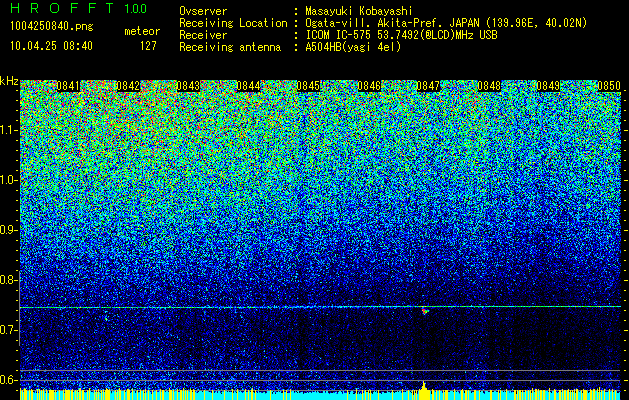Click the A504HB(yagi 4el) antenna text
This screenshot has height=400, width=629.
[353, 47]
